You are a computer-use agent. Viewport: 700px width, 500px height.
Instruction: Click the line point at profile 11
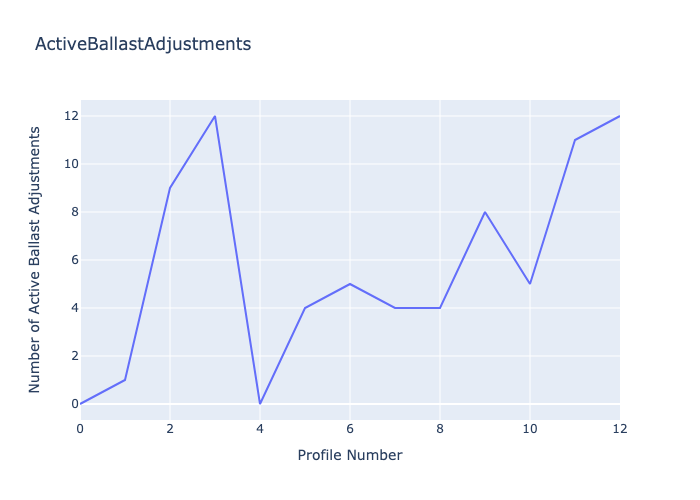(x=575, y=140)
